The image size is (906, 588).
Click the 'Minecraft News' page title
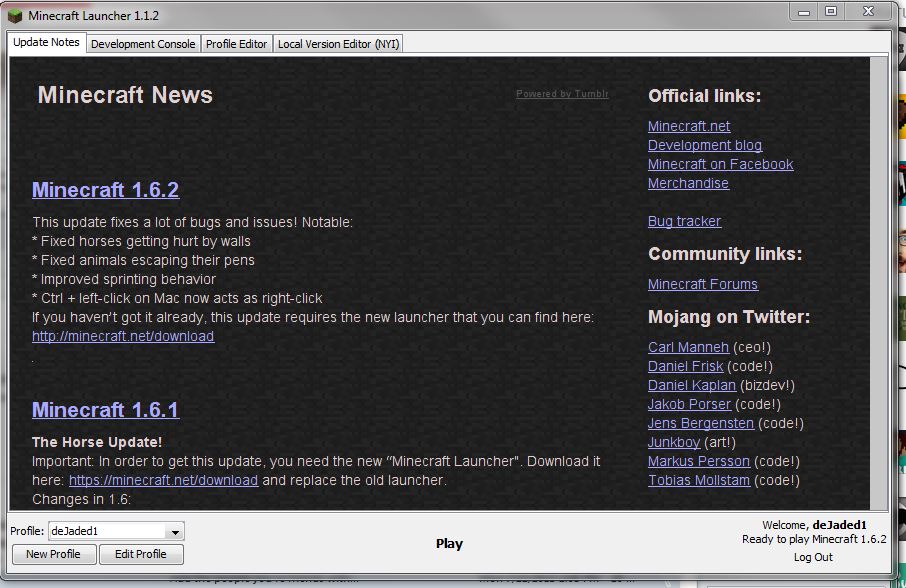125,95
